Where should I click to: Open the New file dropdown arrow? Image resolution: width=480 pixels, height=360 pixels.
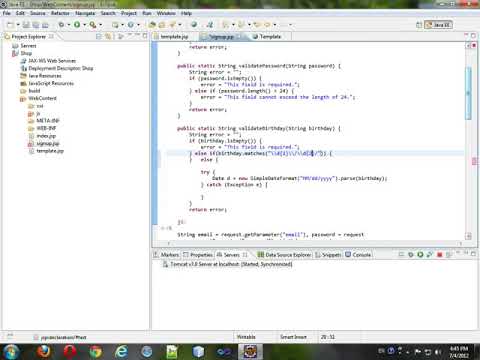[18, 25]
